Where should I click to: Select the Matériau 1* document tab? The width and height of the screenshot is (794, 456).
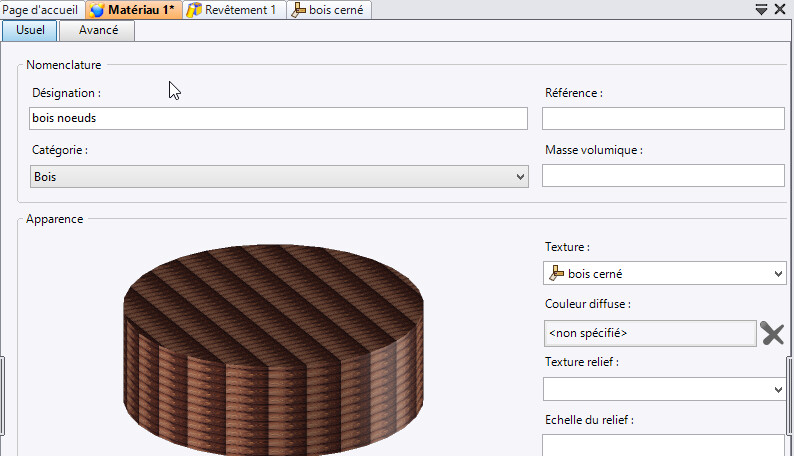[x=134, y=10]
